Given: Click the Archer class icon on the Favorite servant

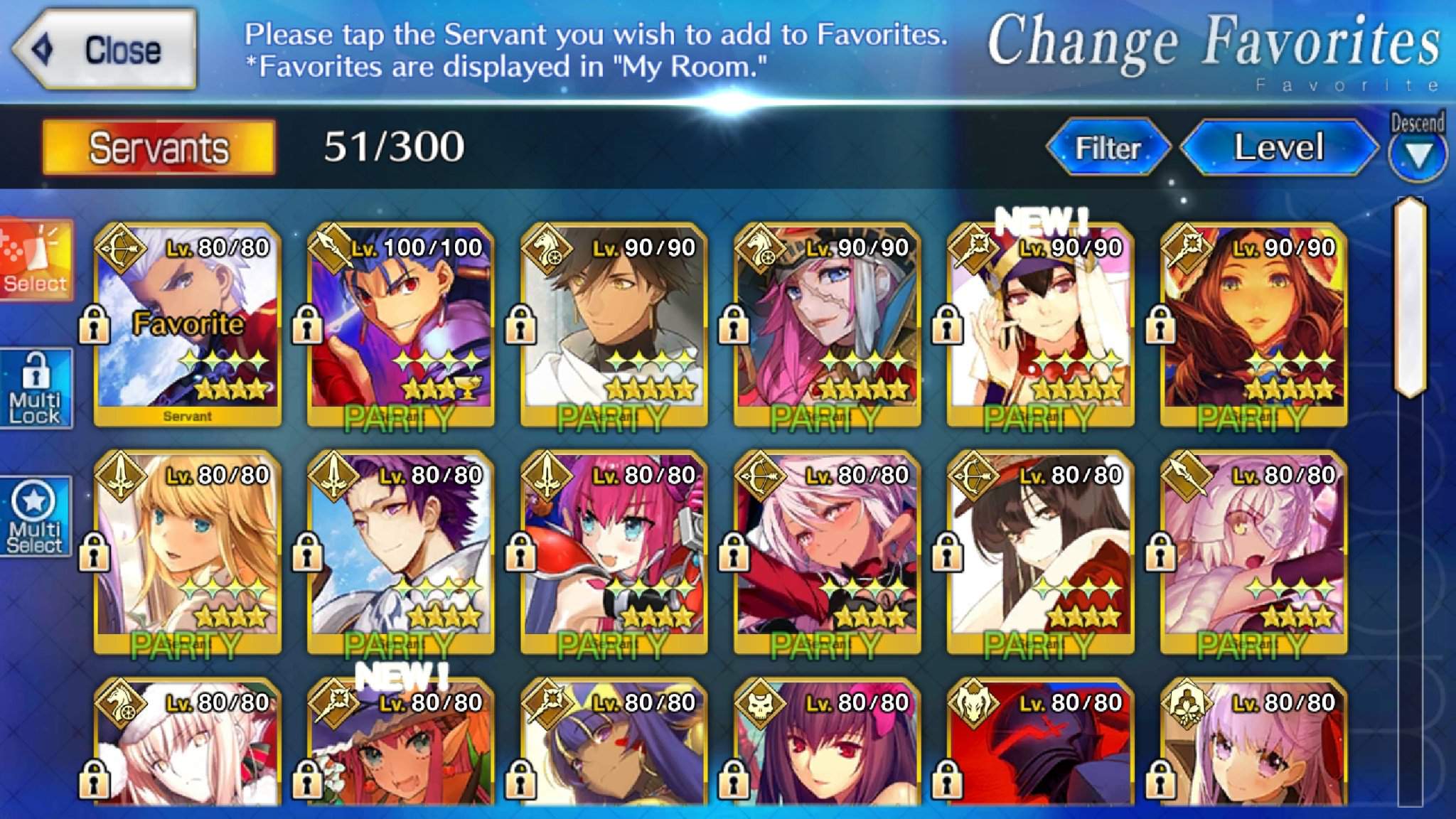Looking at the screenshot, I should click(120, 249).
